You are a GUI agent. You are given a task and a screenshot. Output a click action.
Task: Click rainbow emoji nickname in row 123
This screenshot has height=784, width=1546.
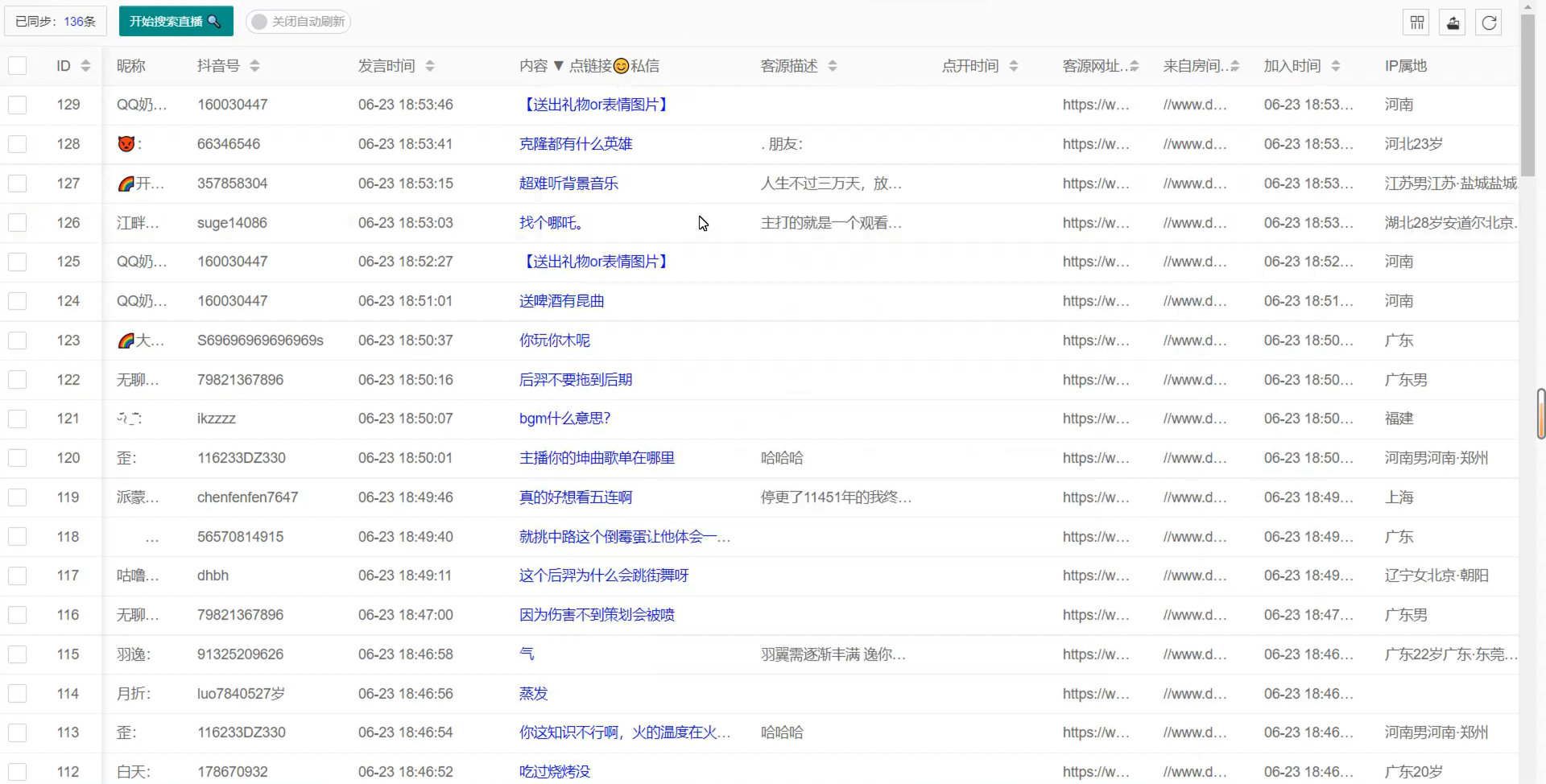tap(126, 340)
